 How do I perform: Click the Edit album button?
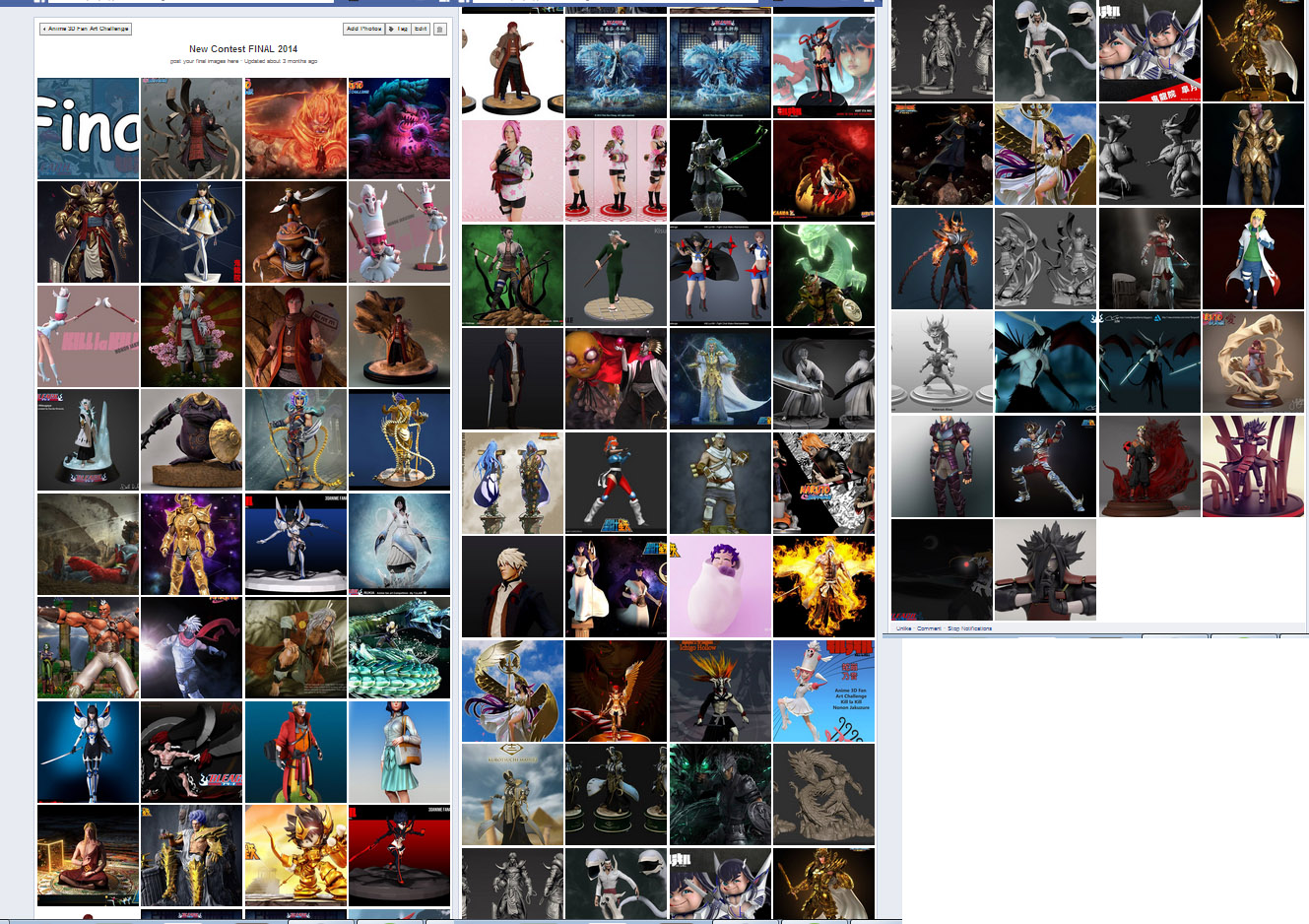click(x=421, y=29)
